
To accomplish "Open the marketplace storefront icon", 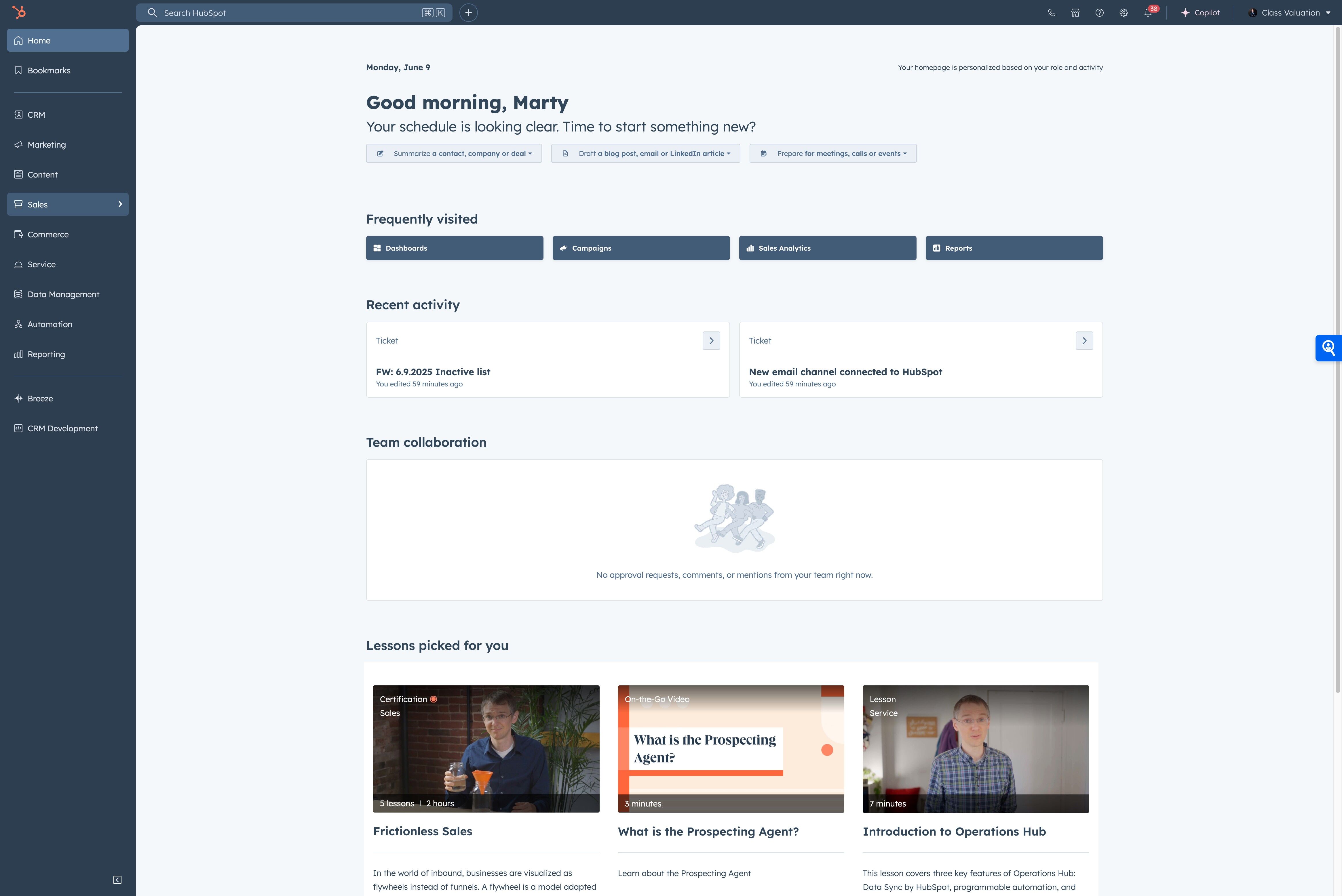I will tap(1075, 13).
